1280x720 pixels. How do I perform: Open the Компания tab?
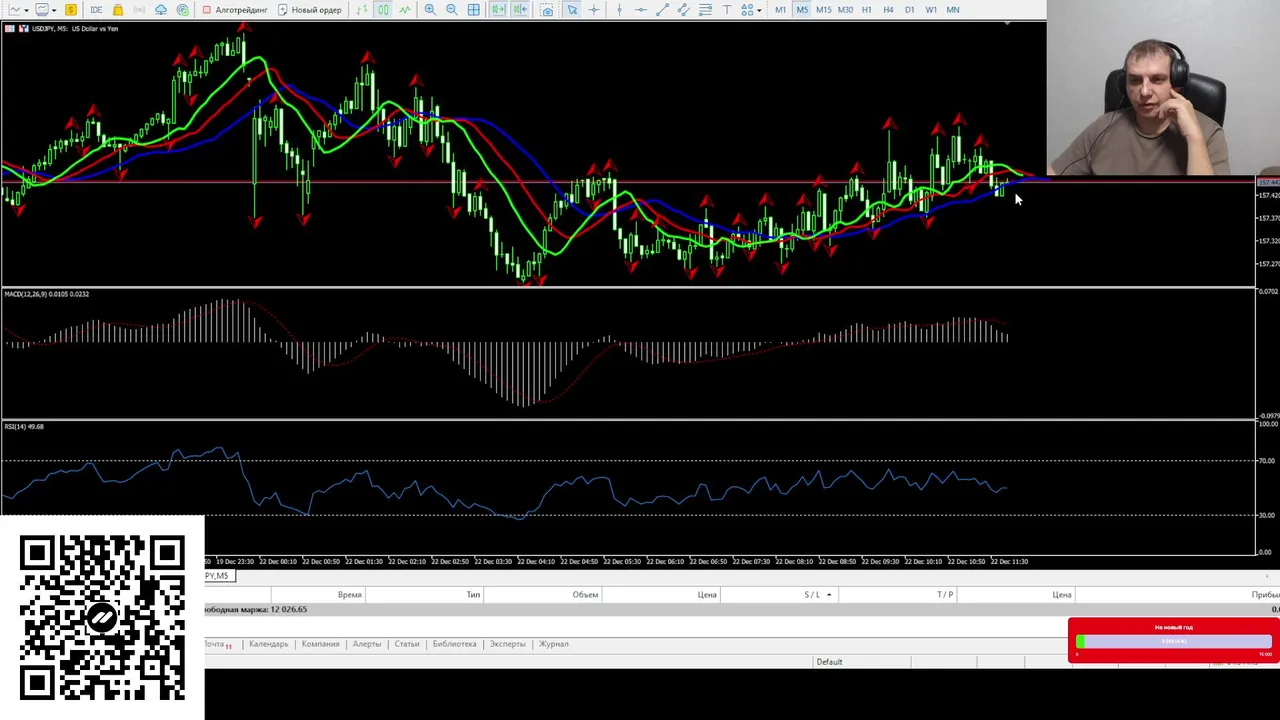pyautogui.click(x=320, y=644)
